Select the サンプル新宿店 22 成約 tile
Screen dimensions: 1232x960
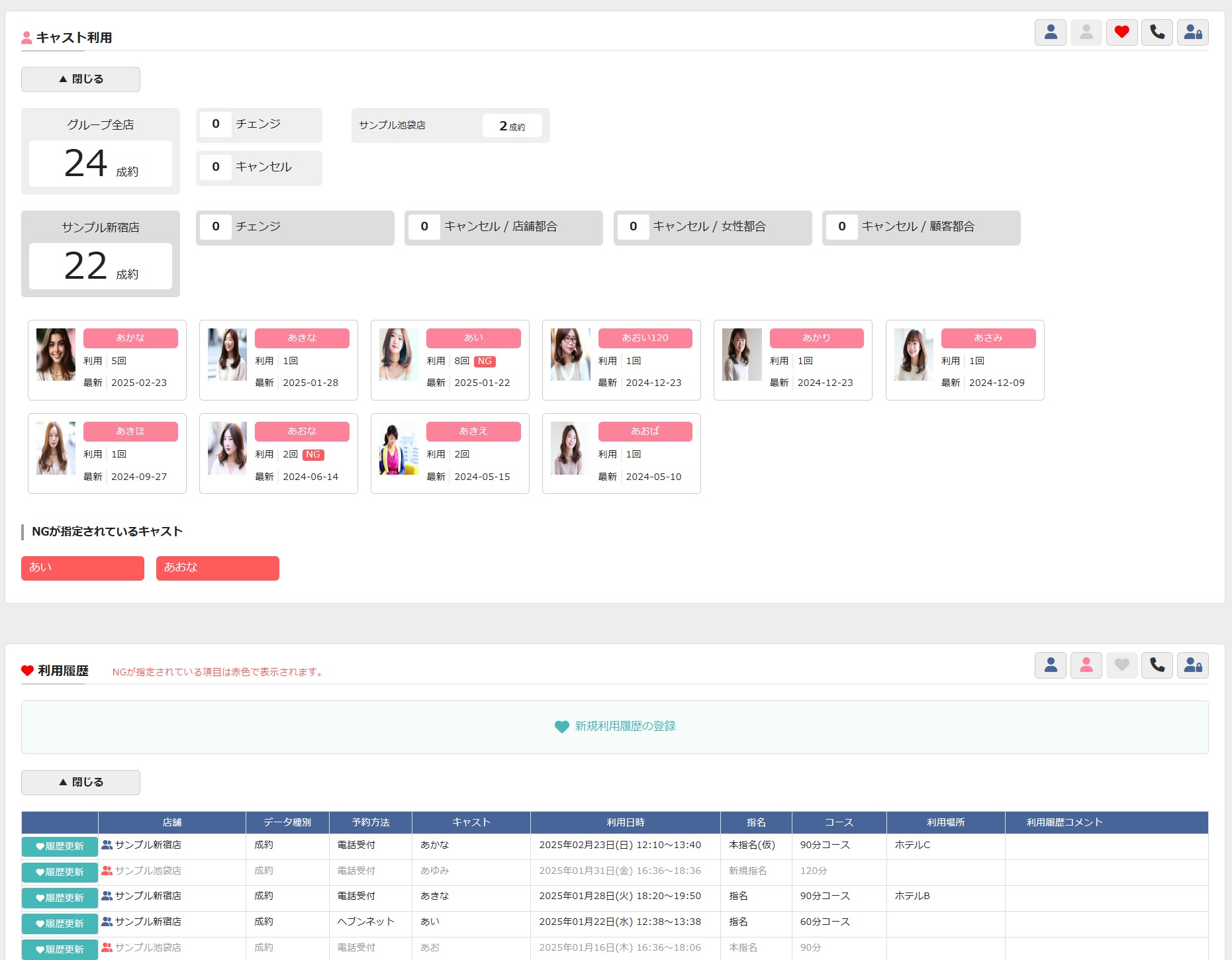tap(101, 254)
